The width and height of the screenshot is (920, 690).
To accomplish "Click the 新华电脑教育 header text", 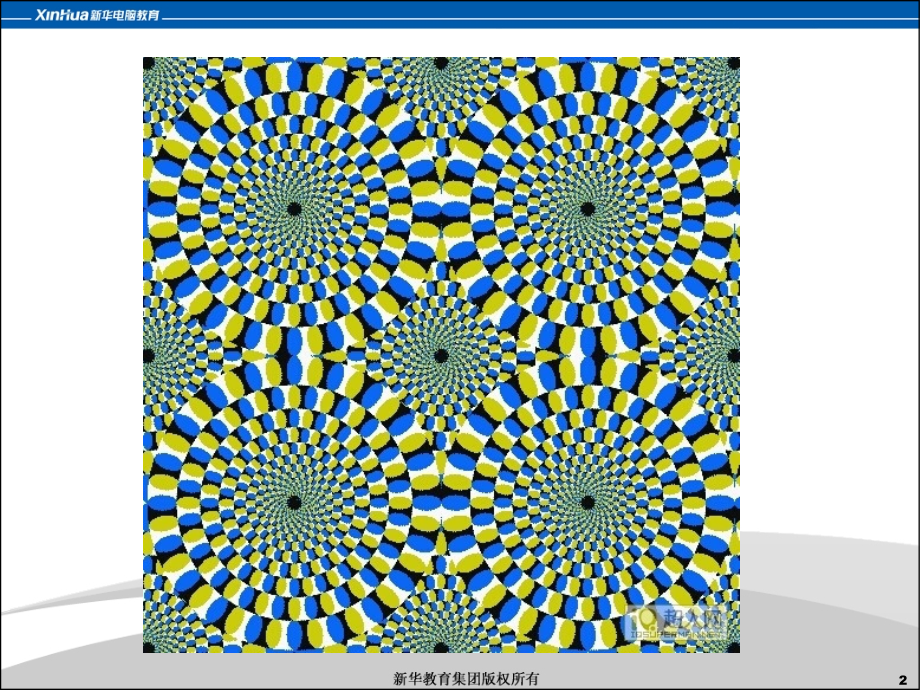I will 125,15.
